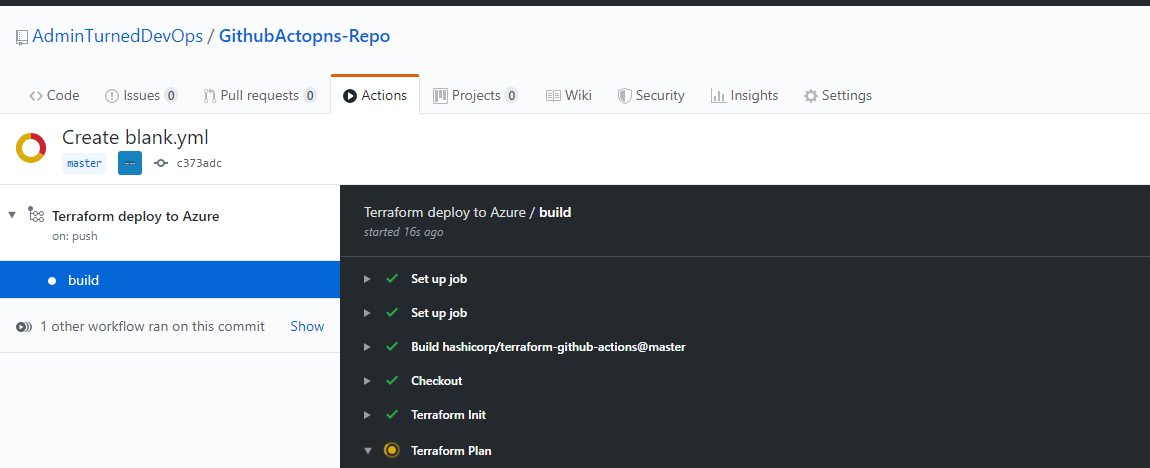
Task: Open the Checkout step label
Action: tap(436, 381)
